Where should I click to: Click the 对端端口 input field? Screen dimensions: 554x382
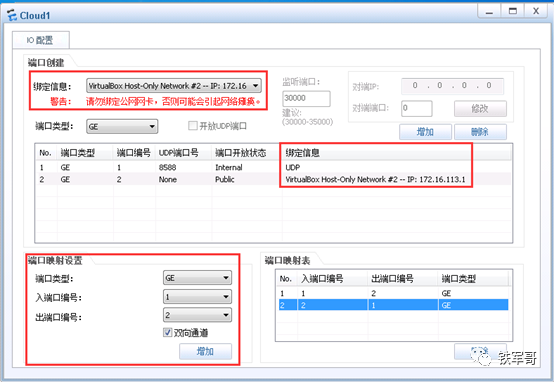tap(417, 108)
